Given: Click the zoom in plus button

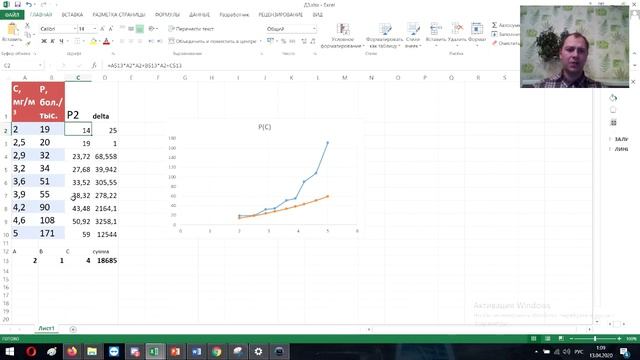Looking at the screenshot, I should point(619,339).
